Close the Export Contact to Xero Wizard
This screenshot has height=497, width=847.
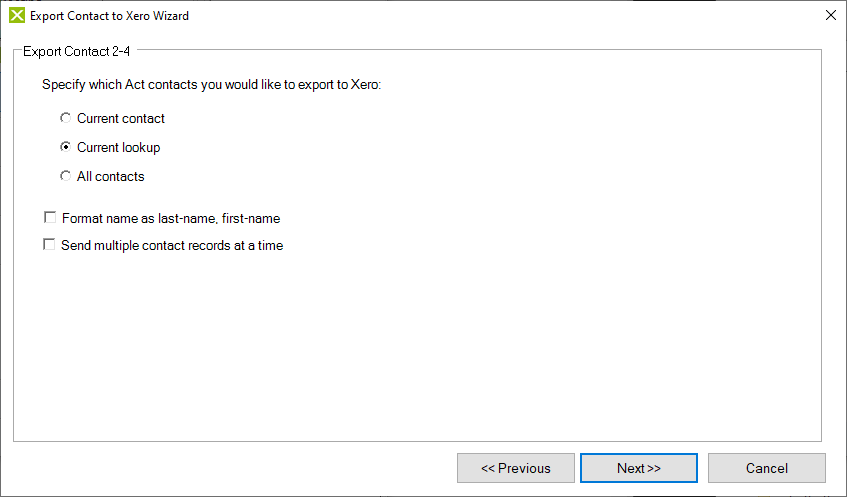(x=831, y=15)
